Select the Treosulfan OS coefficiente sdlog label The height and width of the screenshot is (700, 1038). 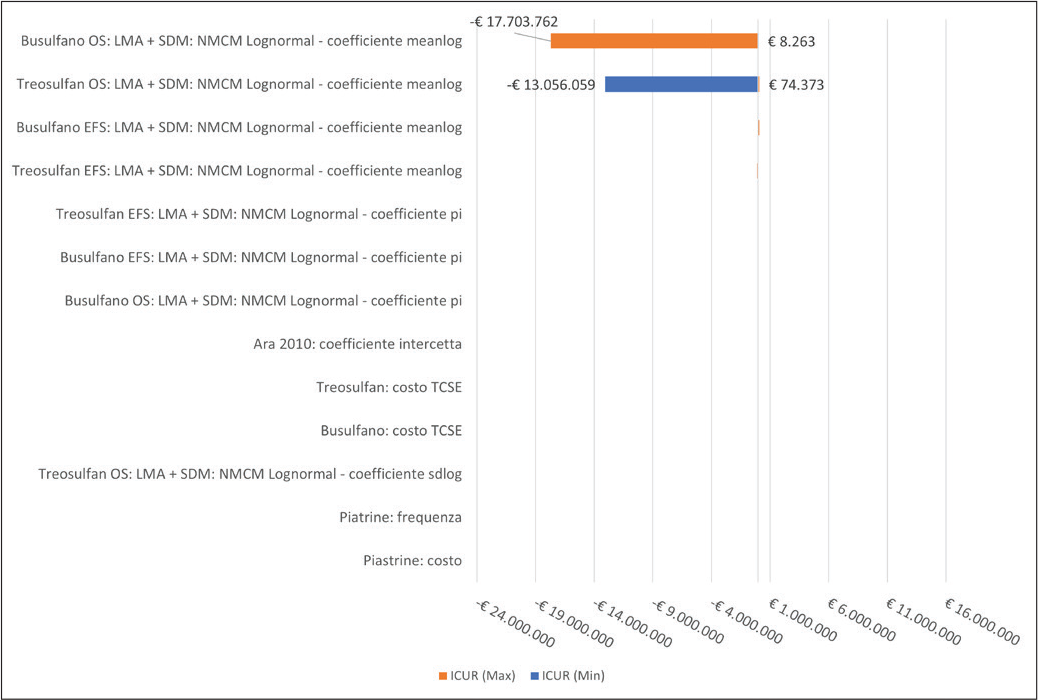(x=250, y=474)
